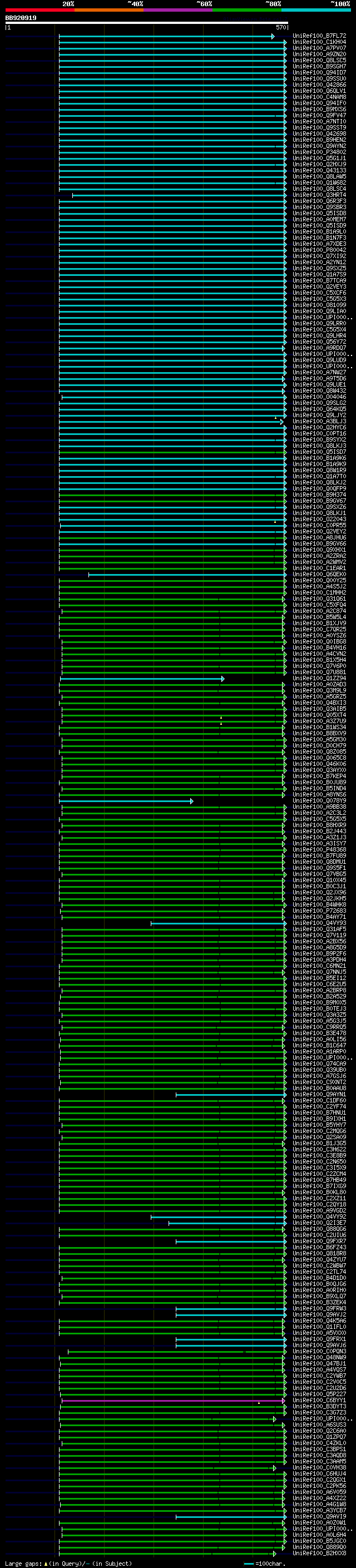Select the UniRef100_Q1W682 label
Screen dimensions: 356x1568
point(319,183)
